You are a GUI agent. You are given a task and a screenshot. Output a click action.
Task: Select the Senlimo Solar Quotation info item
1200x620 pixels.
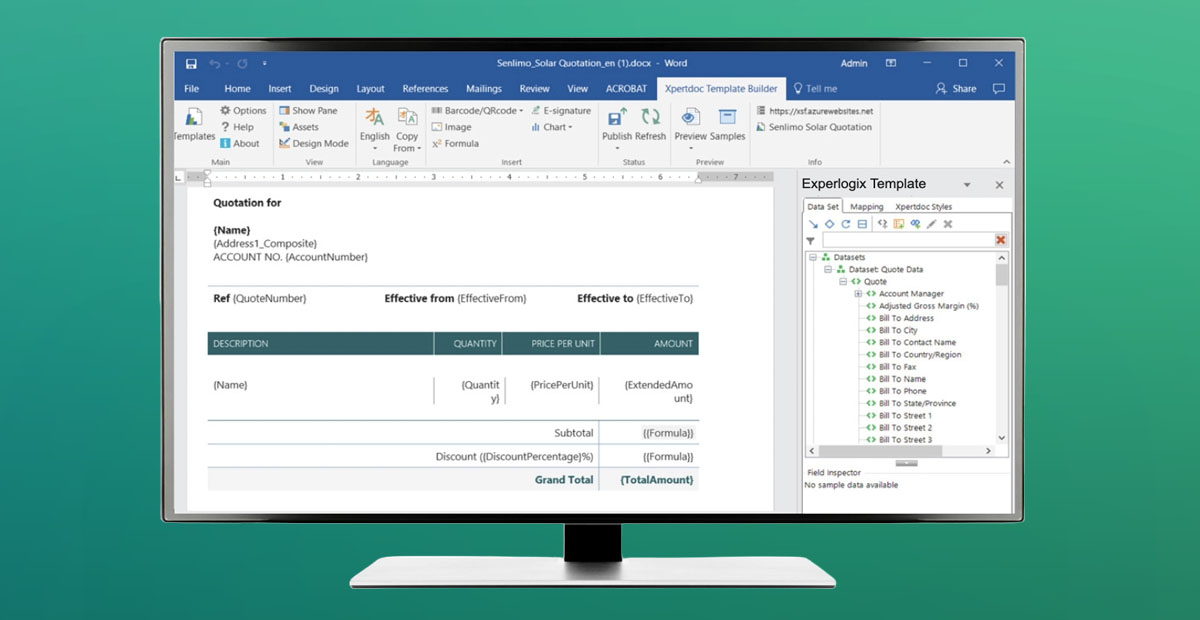(814, 127)
